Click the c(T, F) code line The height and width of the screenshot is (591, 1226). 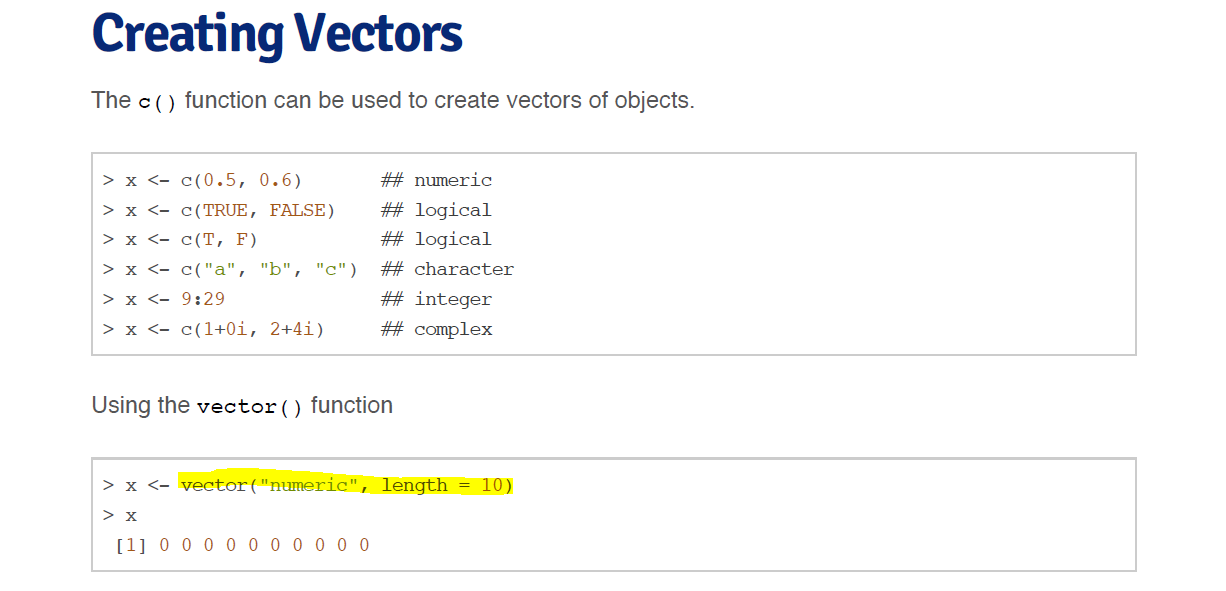click(x=180, y=239)
